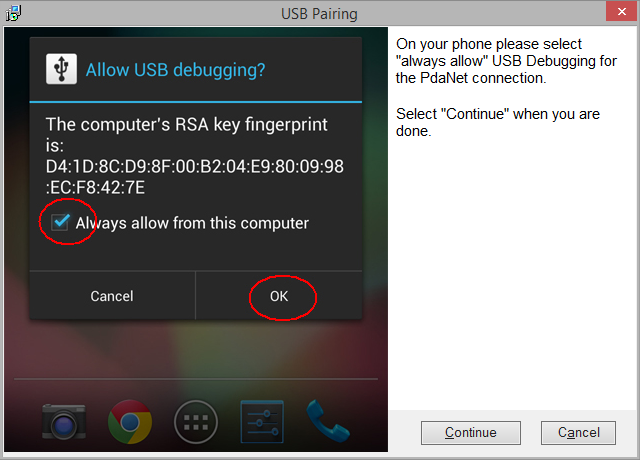Toggle Always allow from this computer checkbox

pos(60,222)
